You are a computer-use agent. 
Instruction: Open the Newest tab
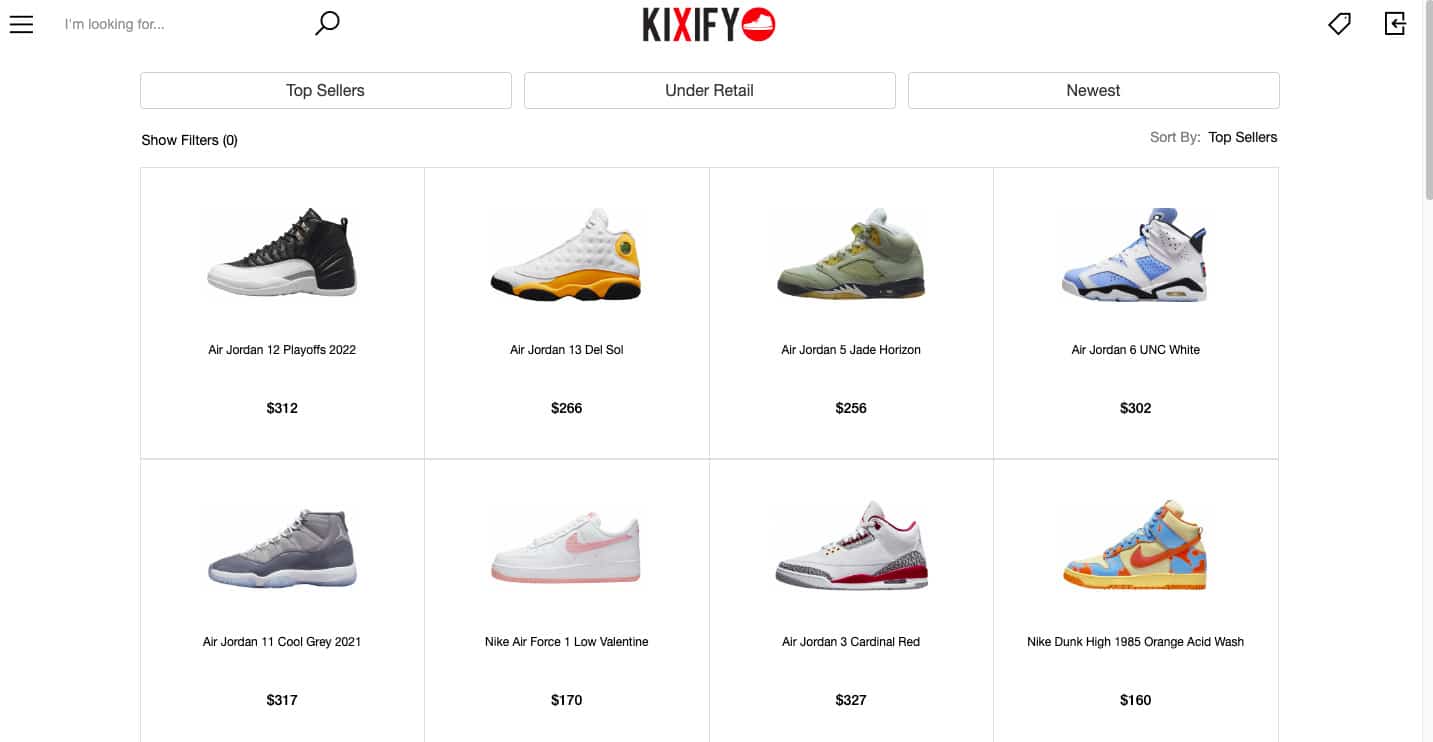[1093, 90]
